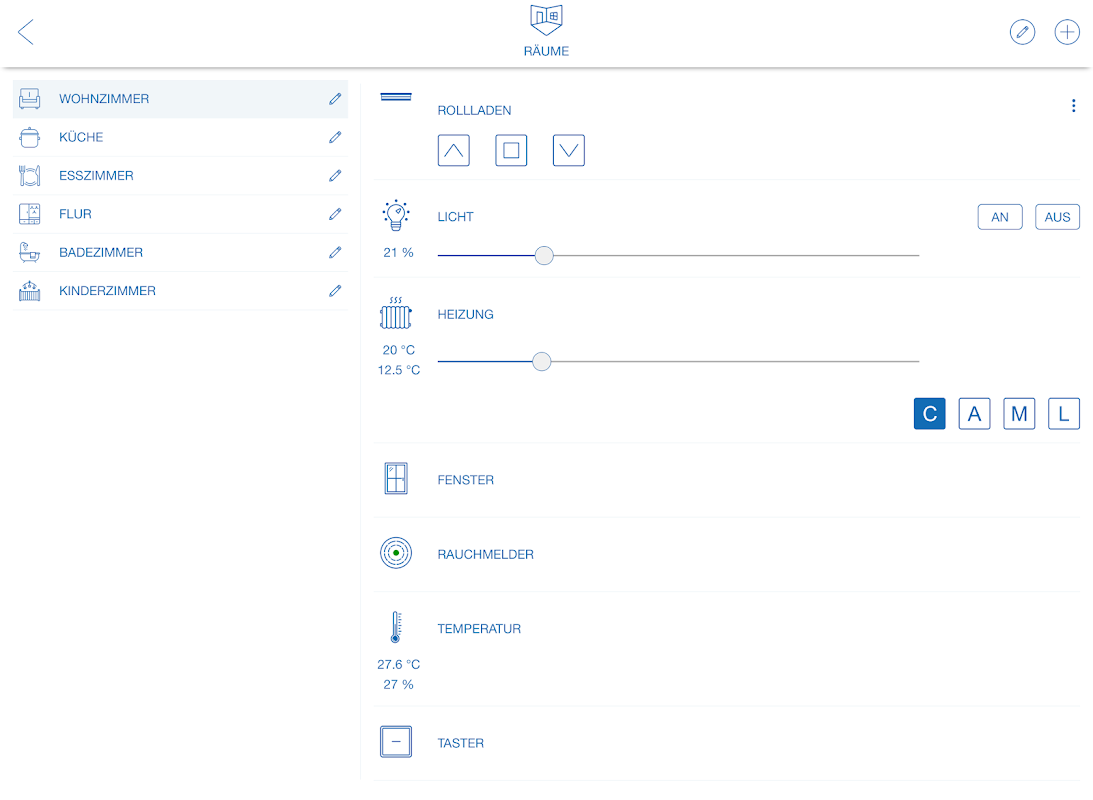Click the Licht device label
Image resolution: width=1093 pixels, height=800 pixels.
click(x=456, y=217)
